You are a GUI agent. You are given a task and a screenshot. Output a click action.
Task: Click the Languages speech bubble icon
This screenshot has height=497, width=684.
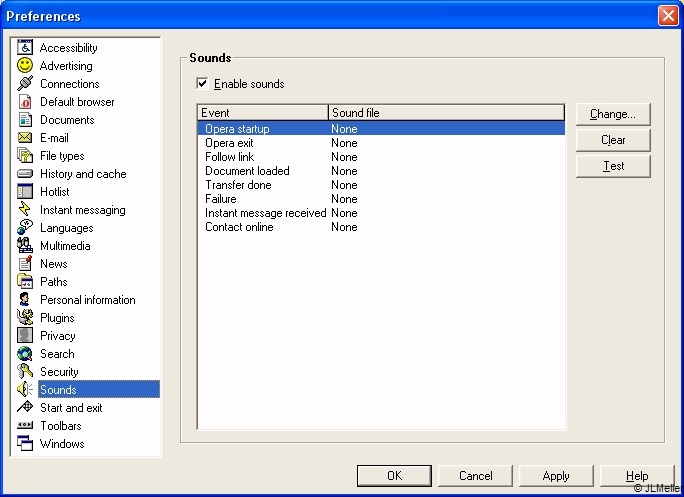pyautogui.click(x=25, y=227)
